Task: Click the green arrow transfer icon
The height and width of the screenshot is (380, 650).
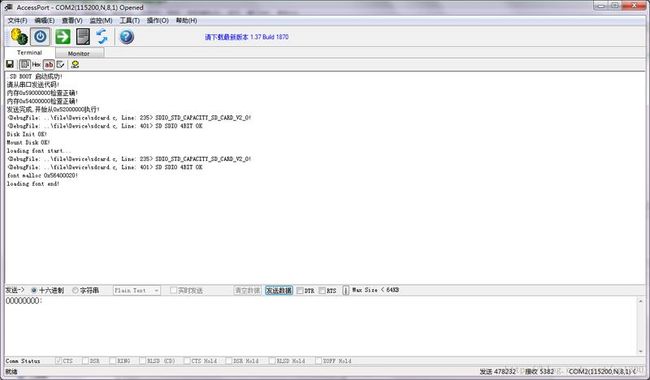Action: (x=63, y=36)
